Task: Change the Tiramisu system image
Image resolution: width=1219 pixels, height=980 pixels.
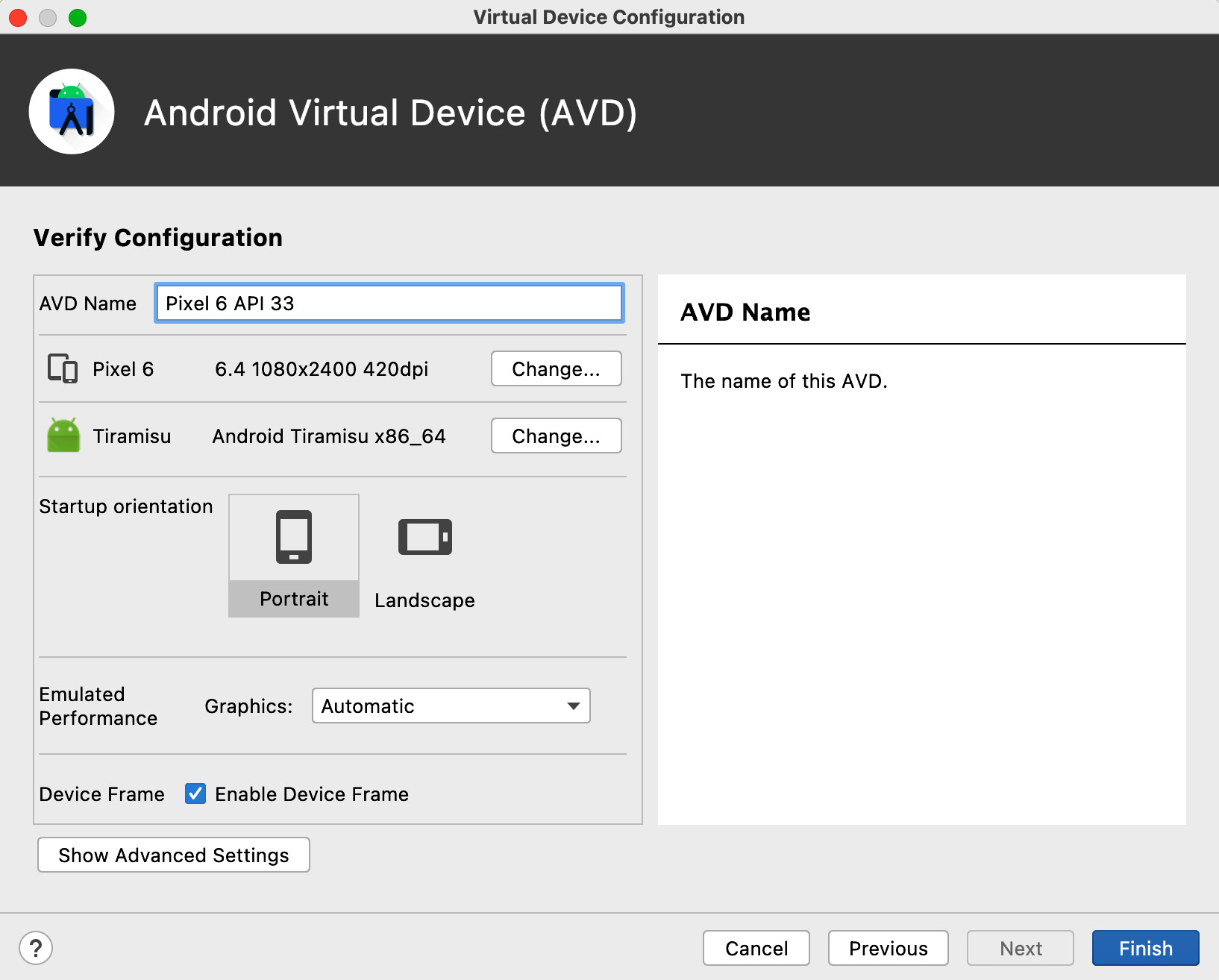Action: point(557,436)
